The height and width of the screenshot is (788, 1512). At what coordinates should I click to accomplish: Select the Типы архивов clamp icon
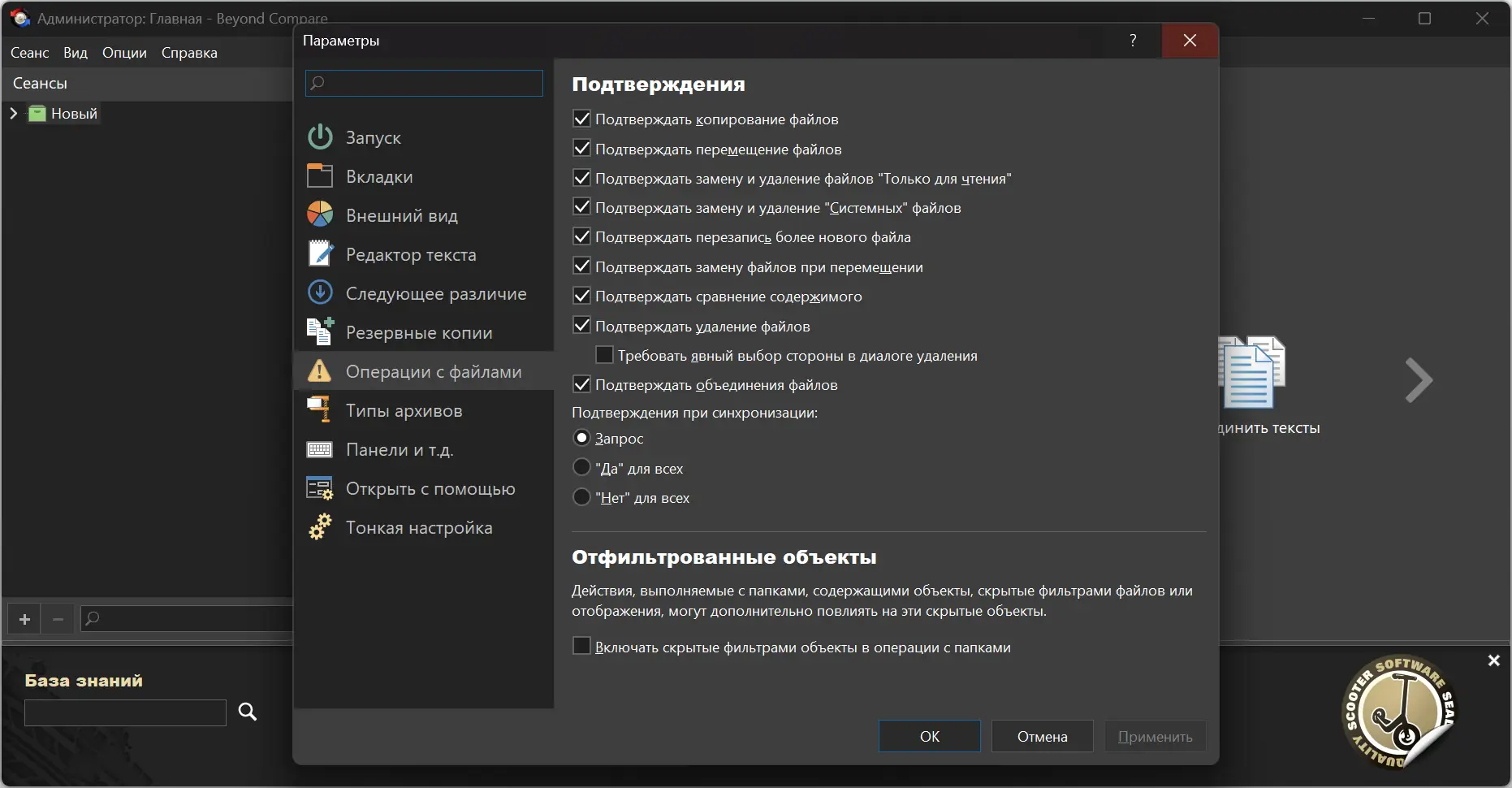point(320,410)
